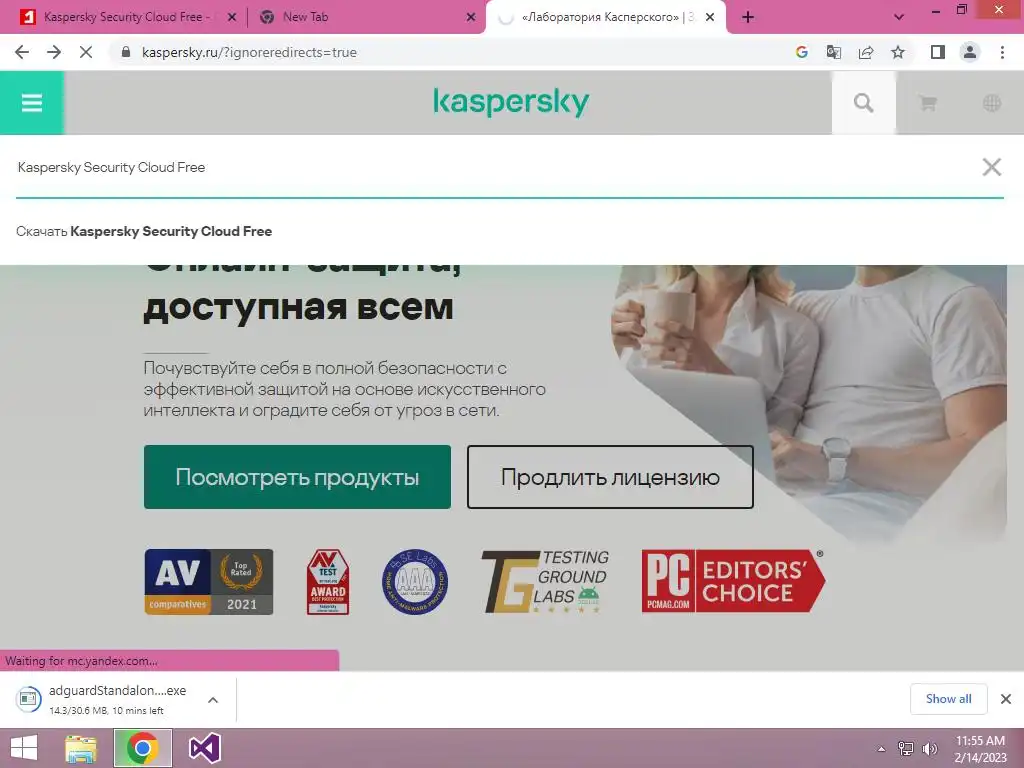Expand adguard download options chevron
1024x768 pixels.
[213, 699]
